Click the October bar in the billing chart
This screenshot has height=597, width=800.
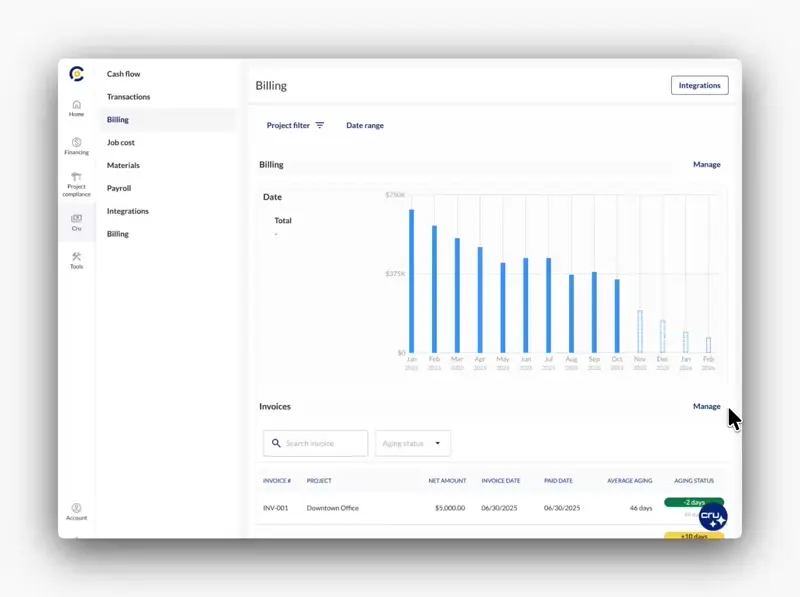(x=617, y=316)
